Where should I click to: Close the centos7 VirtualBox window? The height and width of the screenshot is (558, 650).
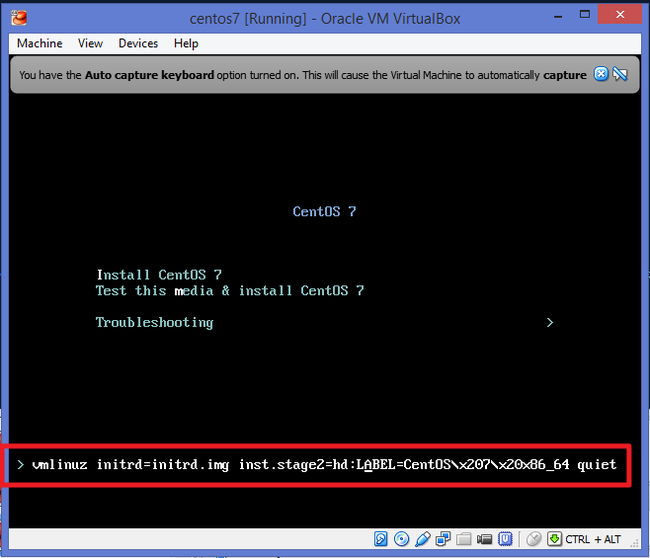620,15
